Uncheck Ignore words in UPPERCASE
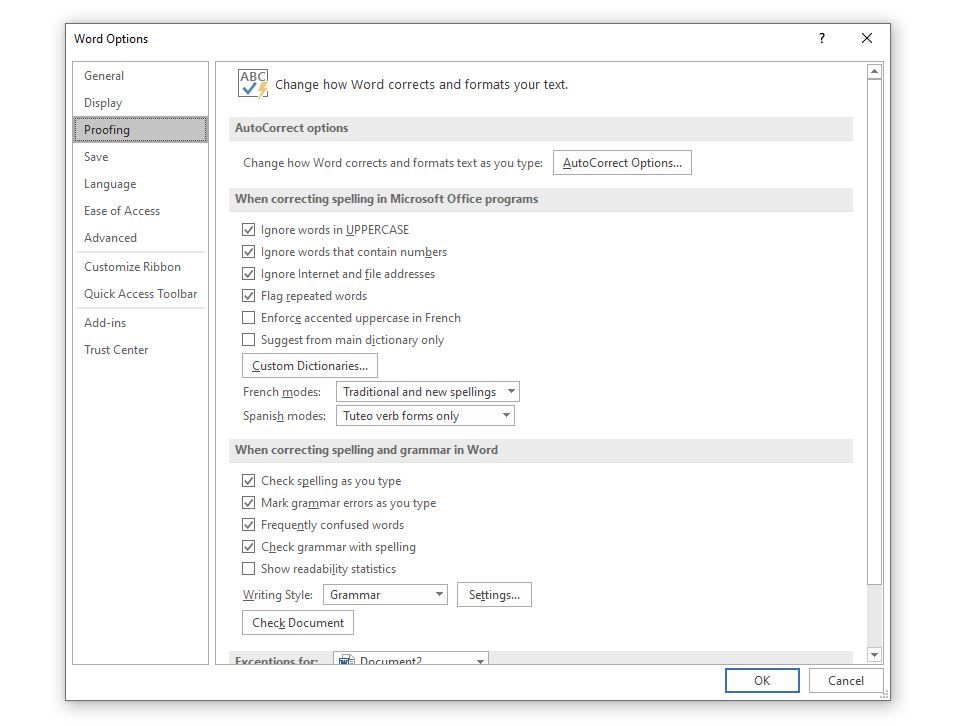 coord(249,229)
